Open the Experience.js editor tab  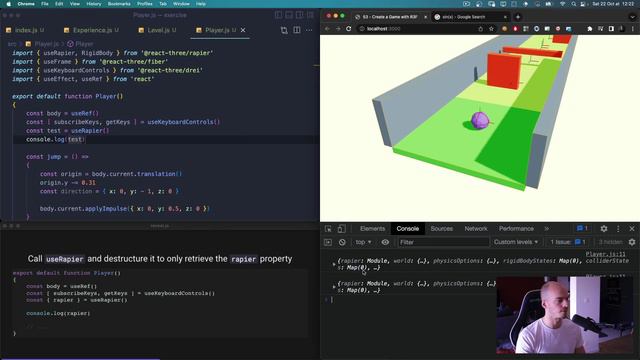91,30
